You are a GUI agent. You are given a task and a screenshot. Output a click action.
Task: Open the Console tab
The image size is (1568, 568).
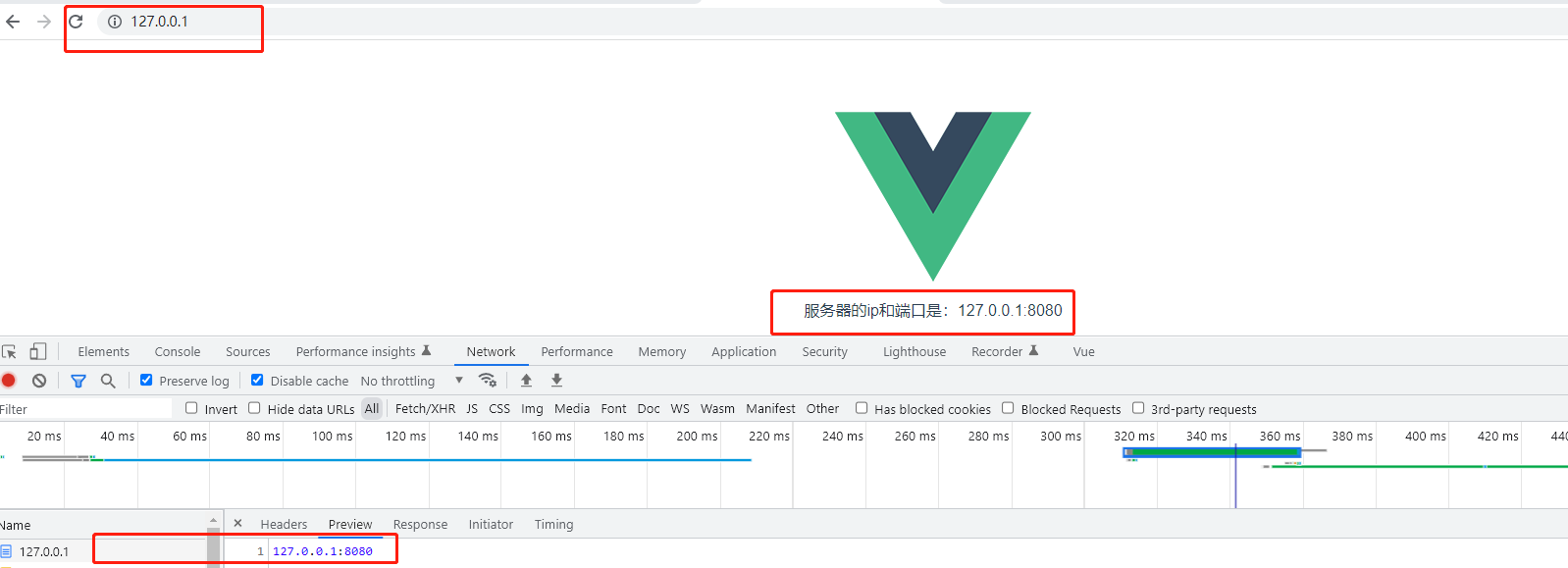(178, 352)
